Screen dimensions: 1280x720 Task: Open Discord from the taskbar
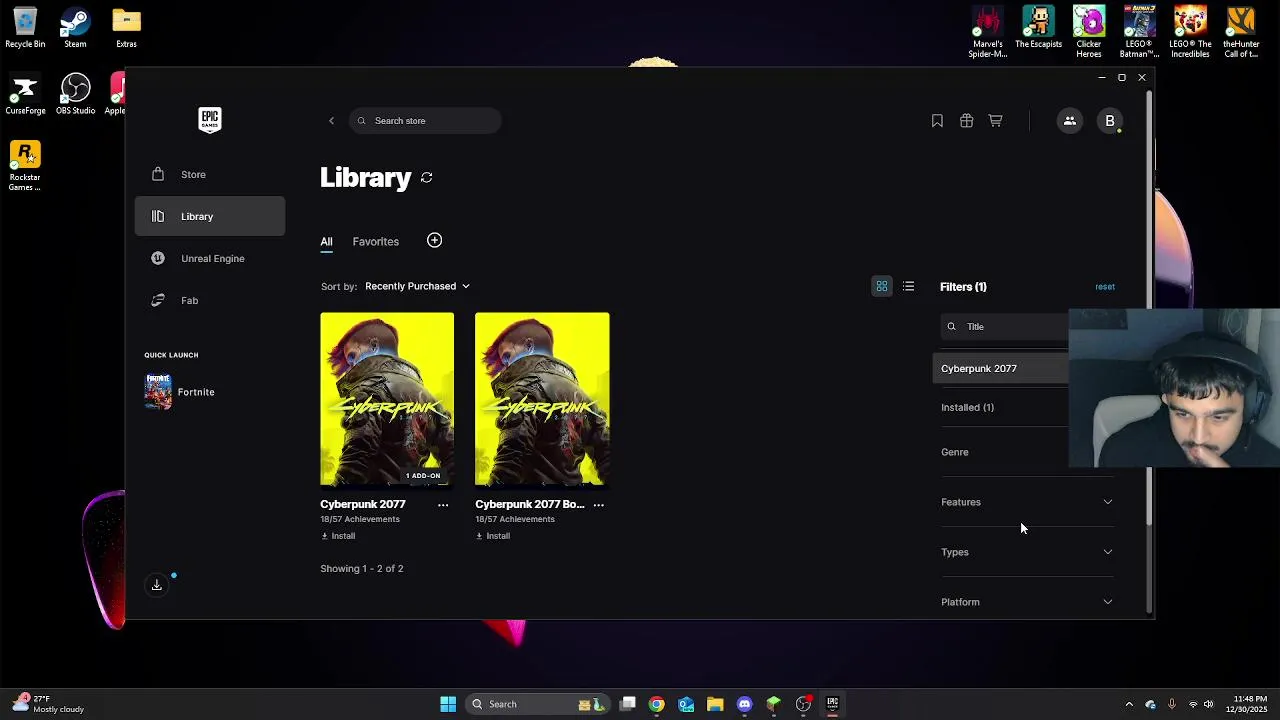pos(744,704)
